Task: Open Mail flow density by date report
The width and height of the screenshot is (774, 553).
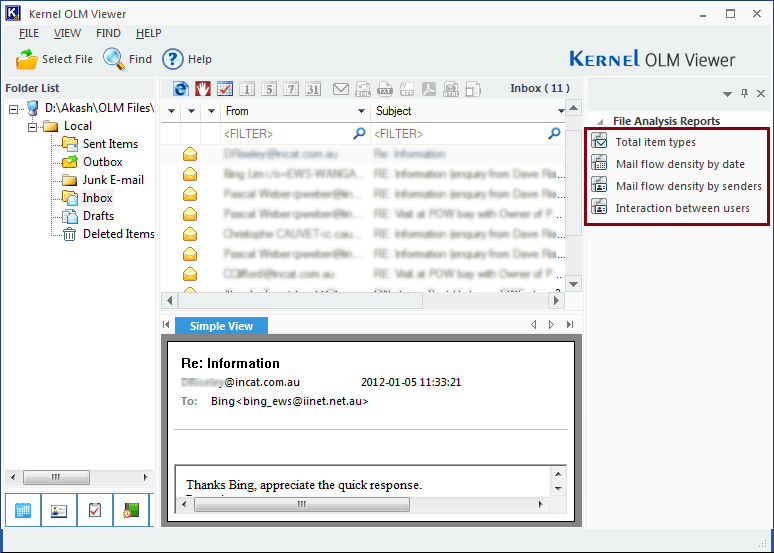Action: 680,164
